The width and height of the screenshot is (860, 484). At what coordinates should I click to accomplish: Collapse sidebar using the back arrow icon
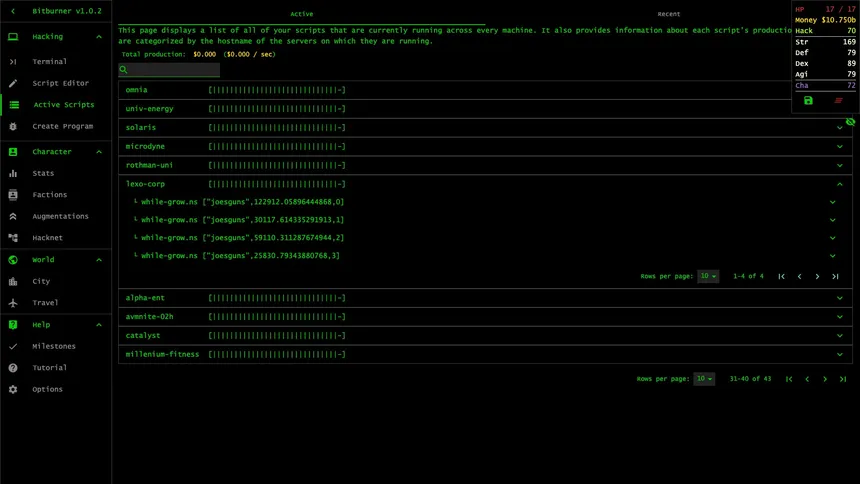coord(13,11)
